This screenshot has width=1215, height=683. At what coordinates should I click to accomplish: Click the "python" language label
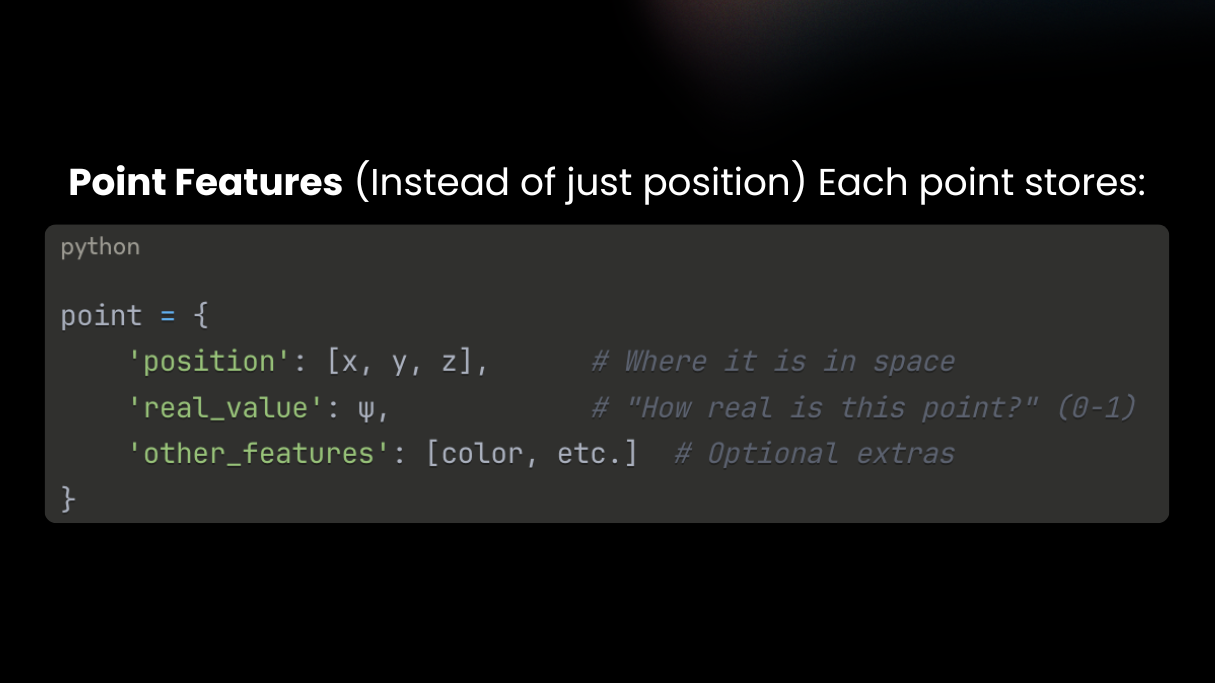pyautogui.click(x=100, y=247)
